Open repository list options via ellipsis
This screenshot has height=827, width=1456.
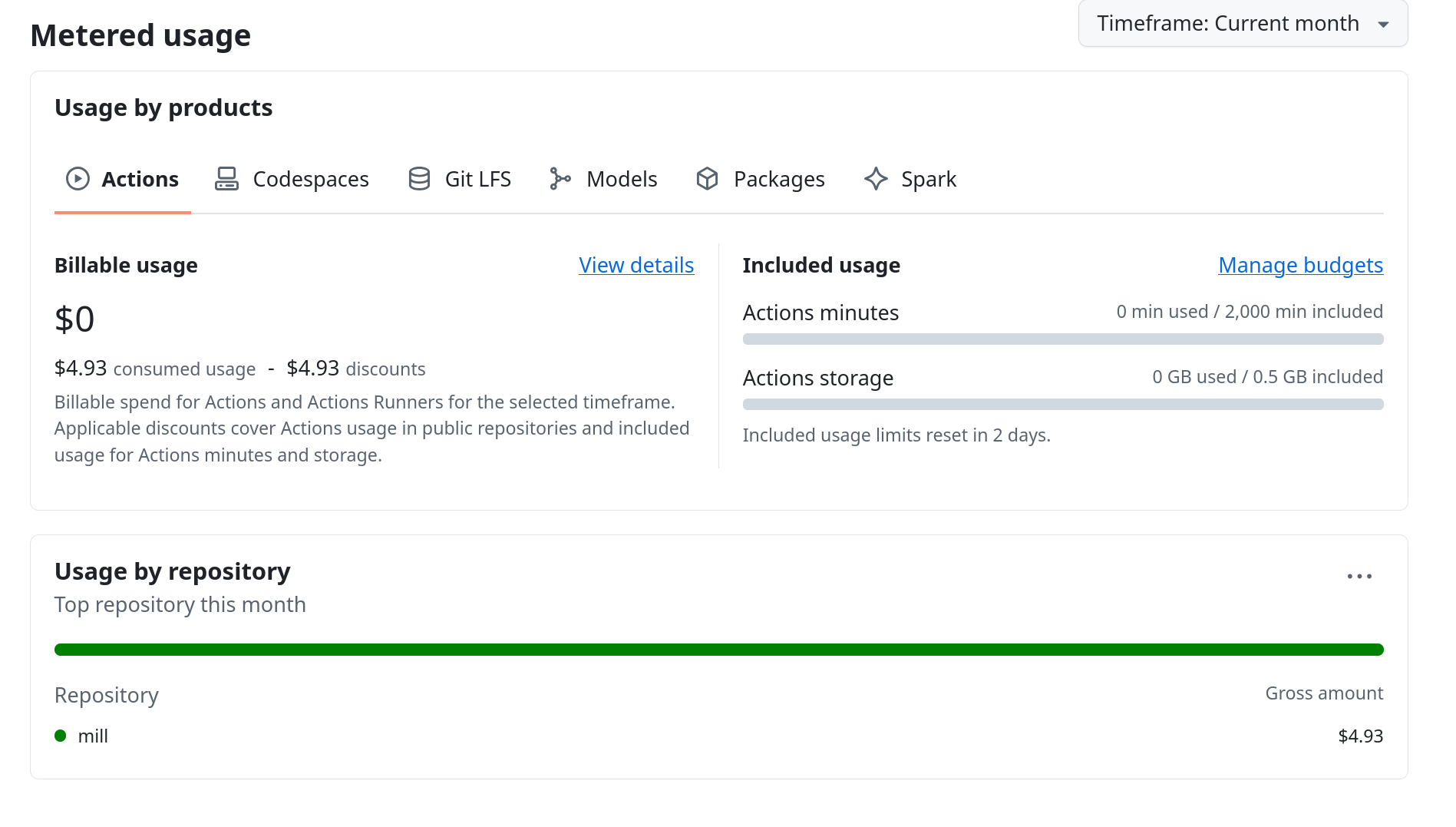(x=1359, y=576)
